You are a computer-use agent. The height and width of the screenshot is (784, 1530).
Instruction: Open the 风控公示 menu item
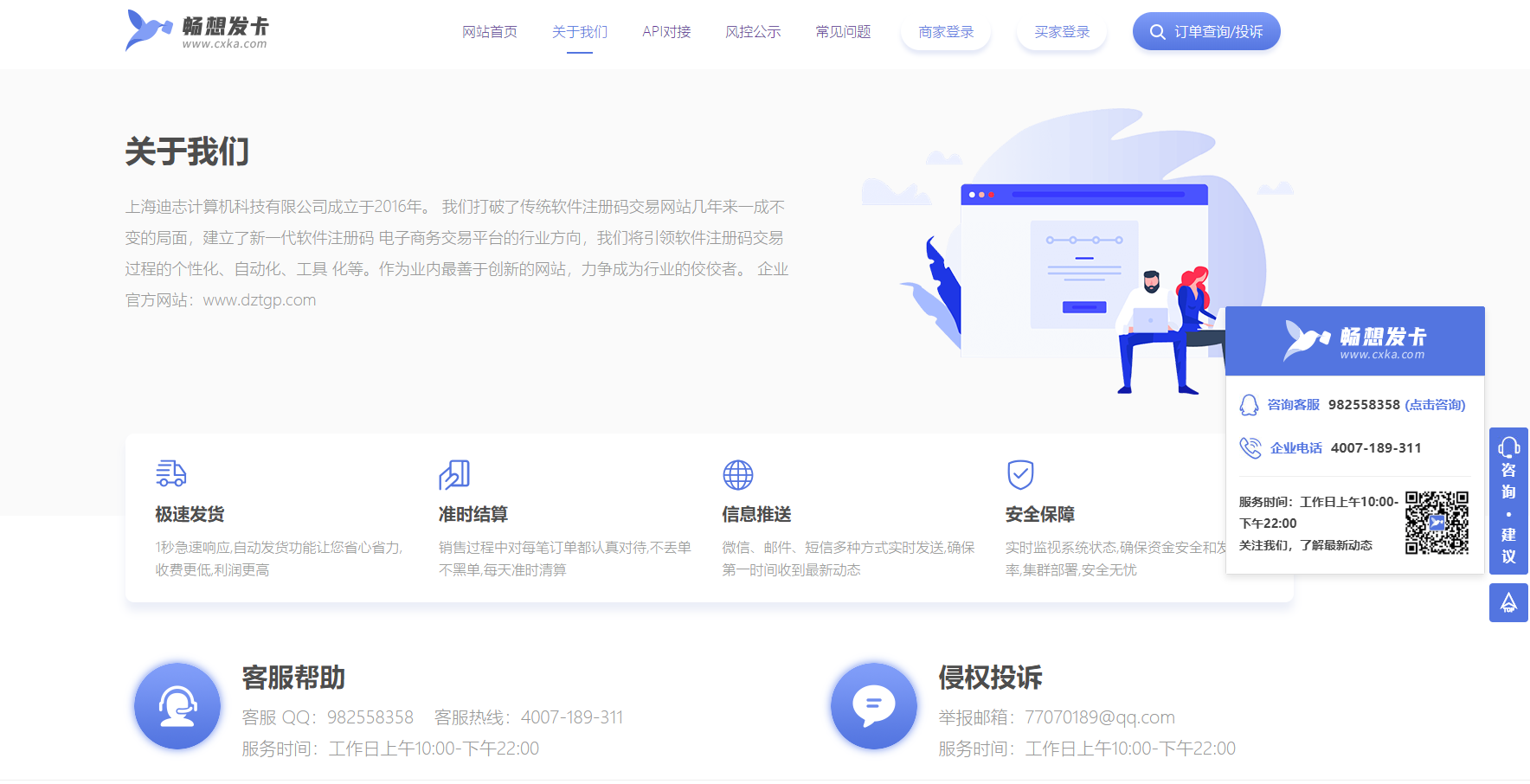click(x=753, y=32)
